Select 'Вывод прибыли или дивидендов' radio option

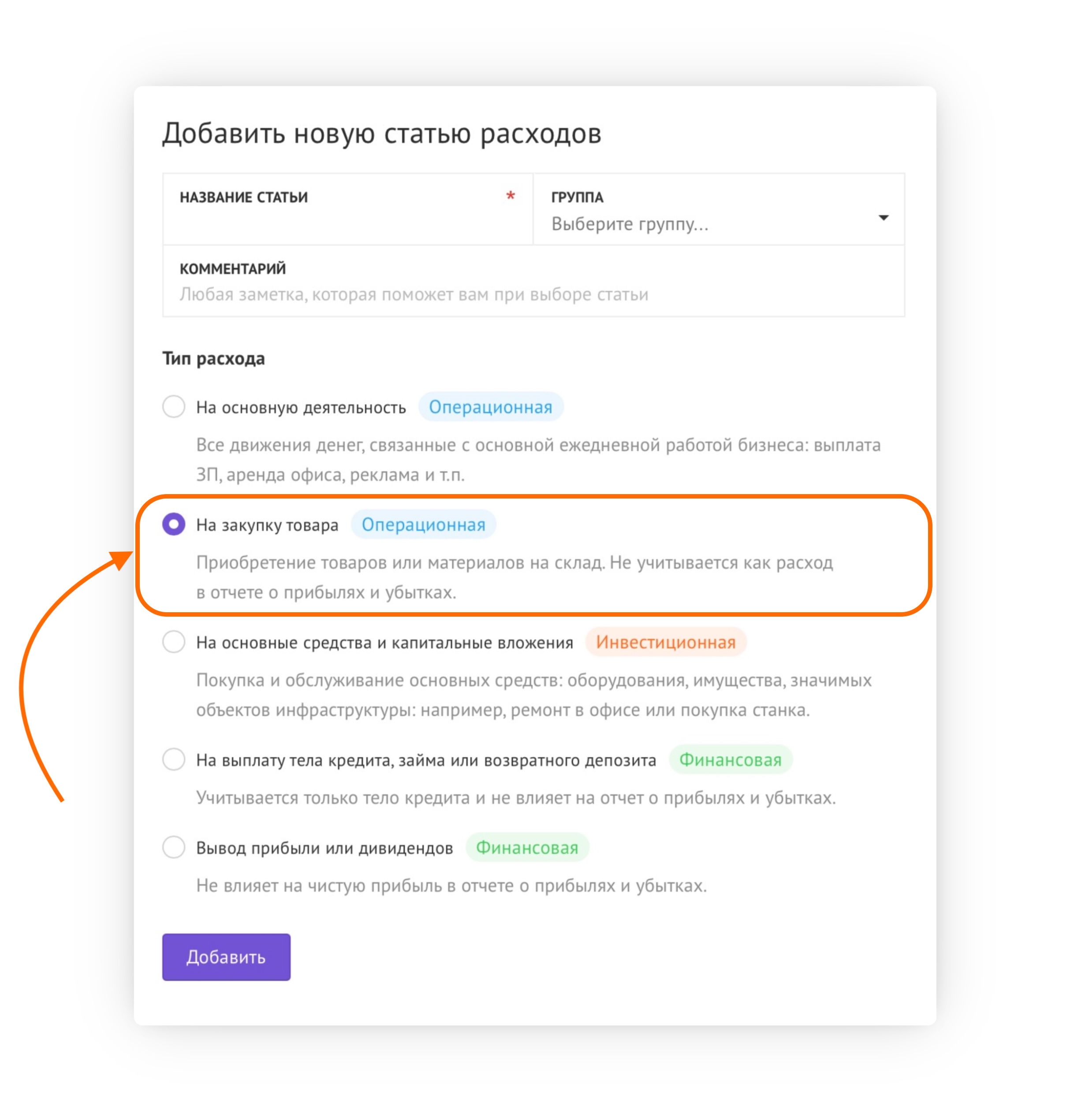(x=174, y=848)
